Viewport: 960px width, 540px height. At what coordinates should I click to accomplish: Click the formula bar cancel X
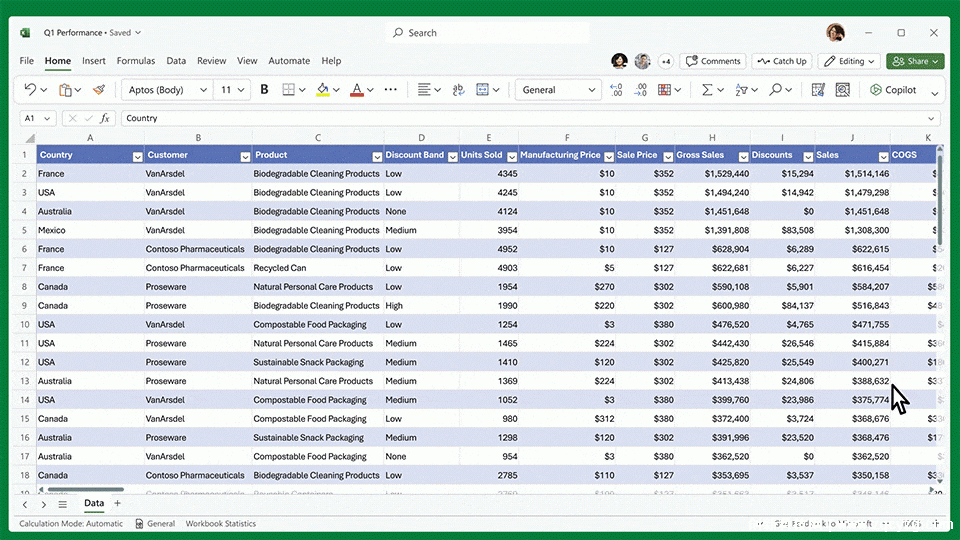[72, 118]
